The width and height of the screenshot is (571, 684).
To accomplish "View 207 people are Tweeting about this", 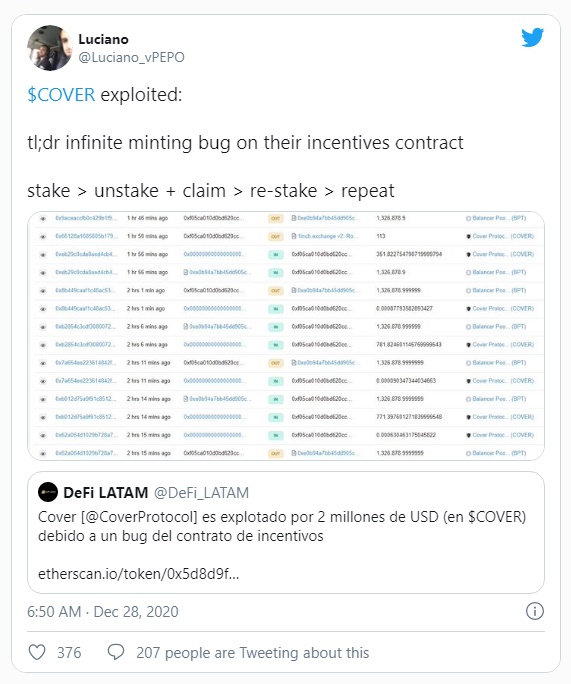I will (253, 653).
